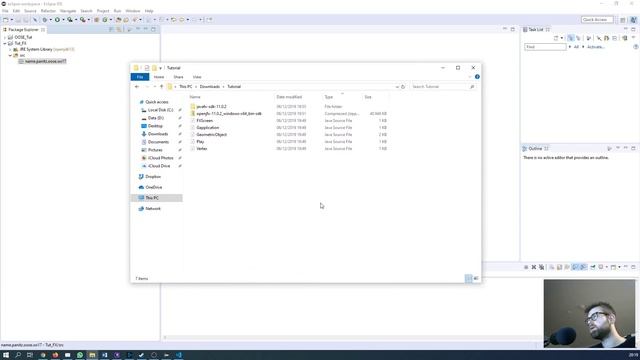Screen dimensions: 640x360
Task: Click This PC in the Explorer address path
Action: pos(186,87)
